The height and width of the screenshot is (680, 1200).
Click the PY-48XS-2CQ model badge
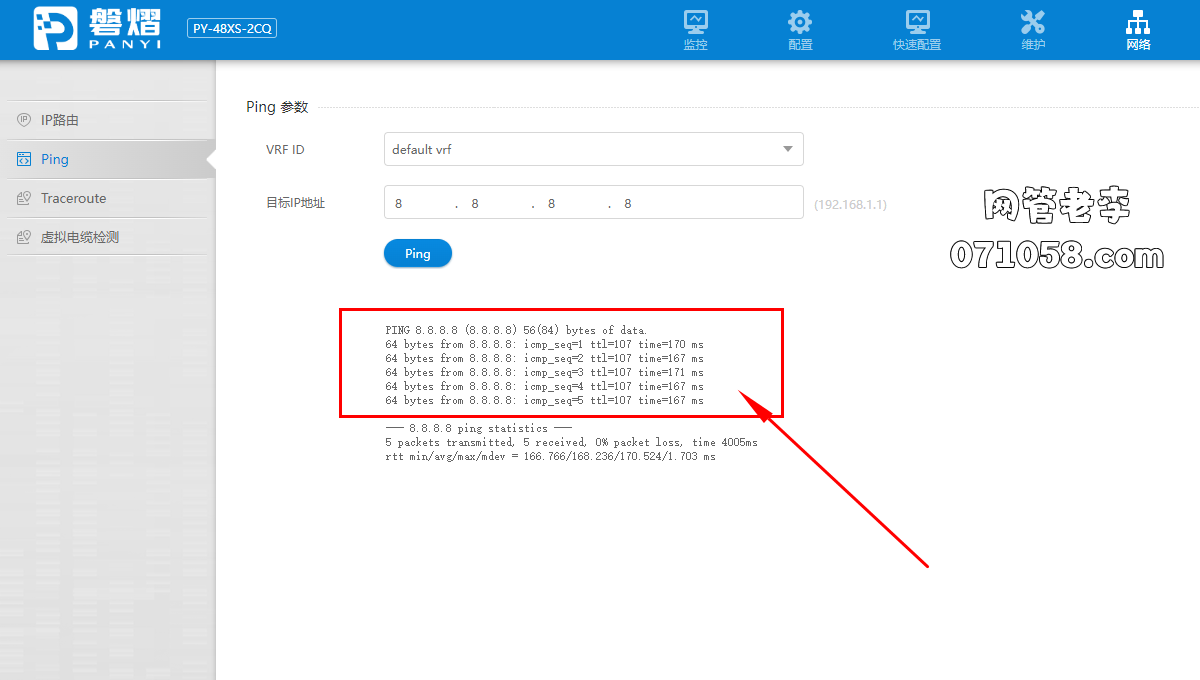[231, 29]
